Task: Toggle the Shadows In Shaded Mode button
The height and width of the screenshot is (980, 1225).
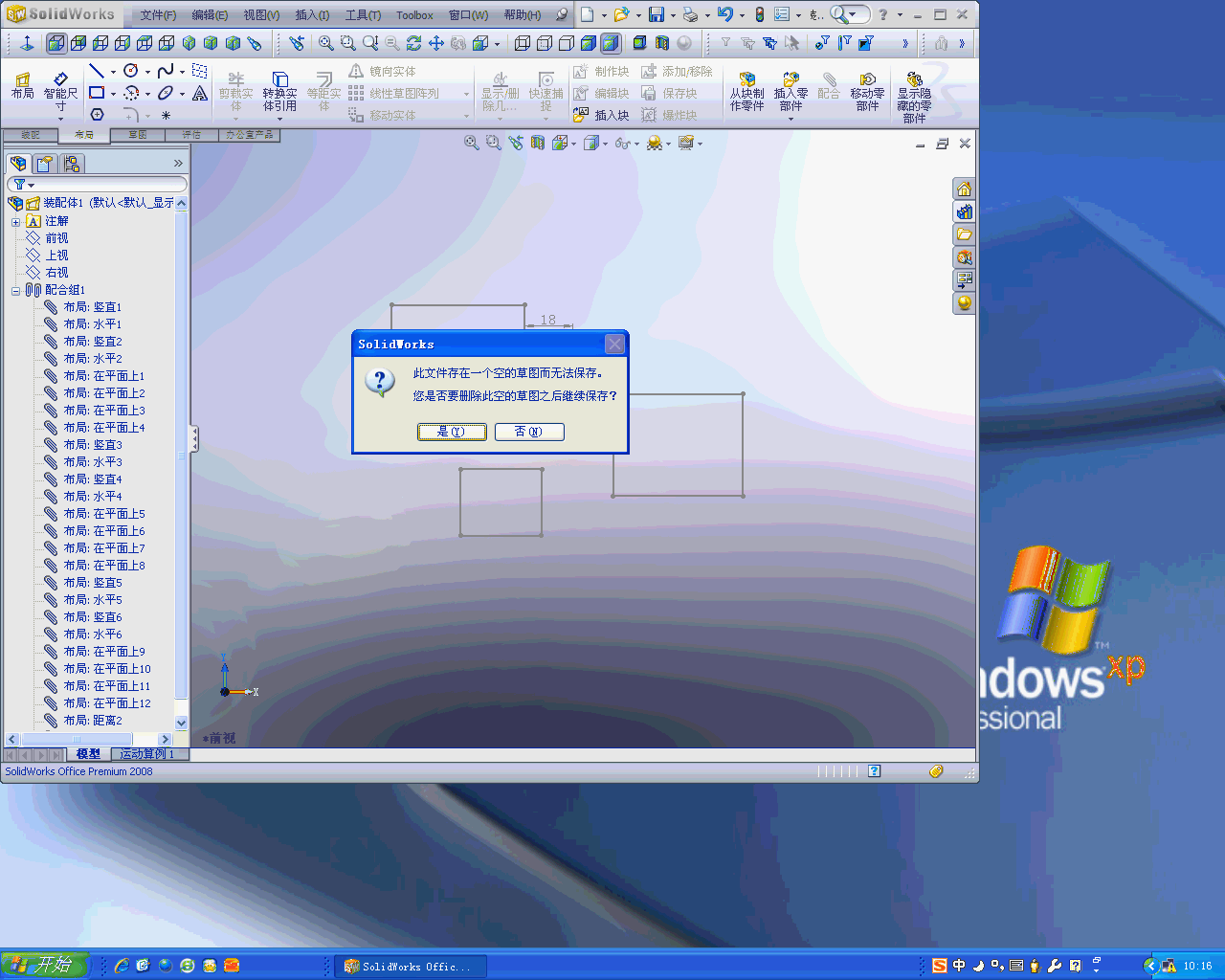Action: coord(639,43)
